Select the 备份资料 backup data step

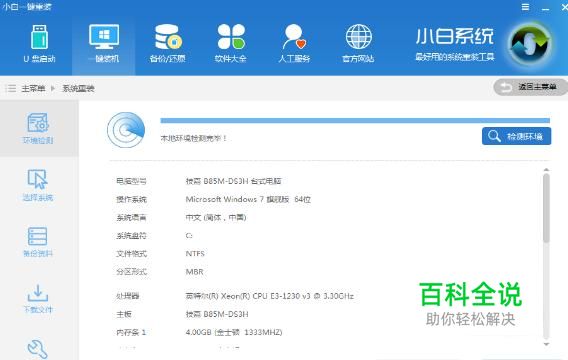coord(38,242)
